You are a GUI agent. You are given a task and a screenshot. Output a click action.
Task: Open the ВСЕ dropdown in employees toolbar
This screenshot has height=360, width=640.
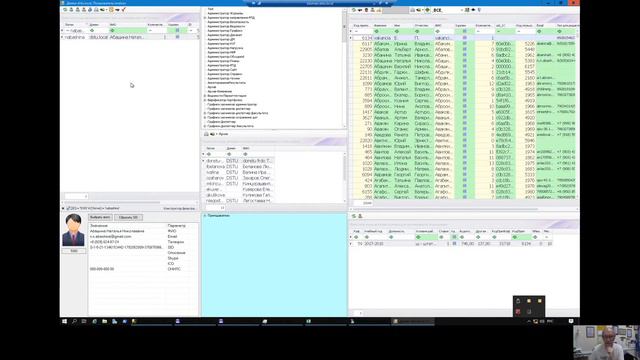[462, 10]
